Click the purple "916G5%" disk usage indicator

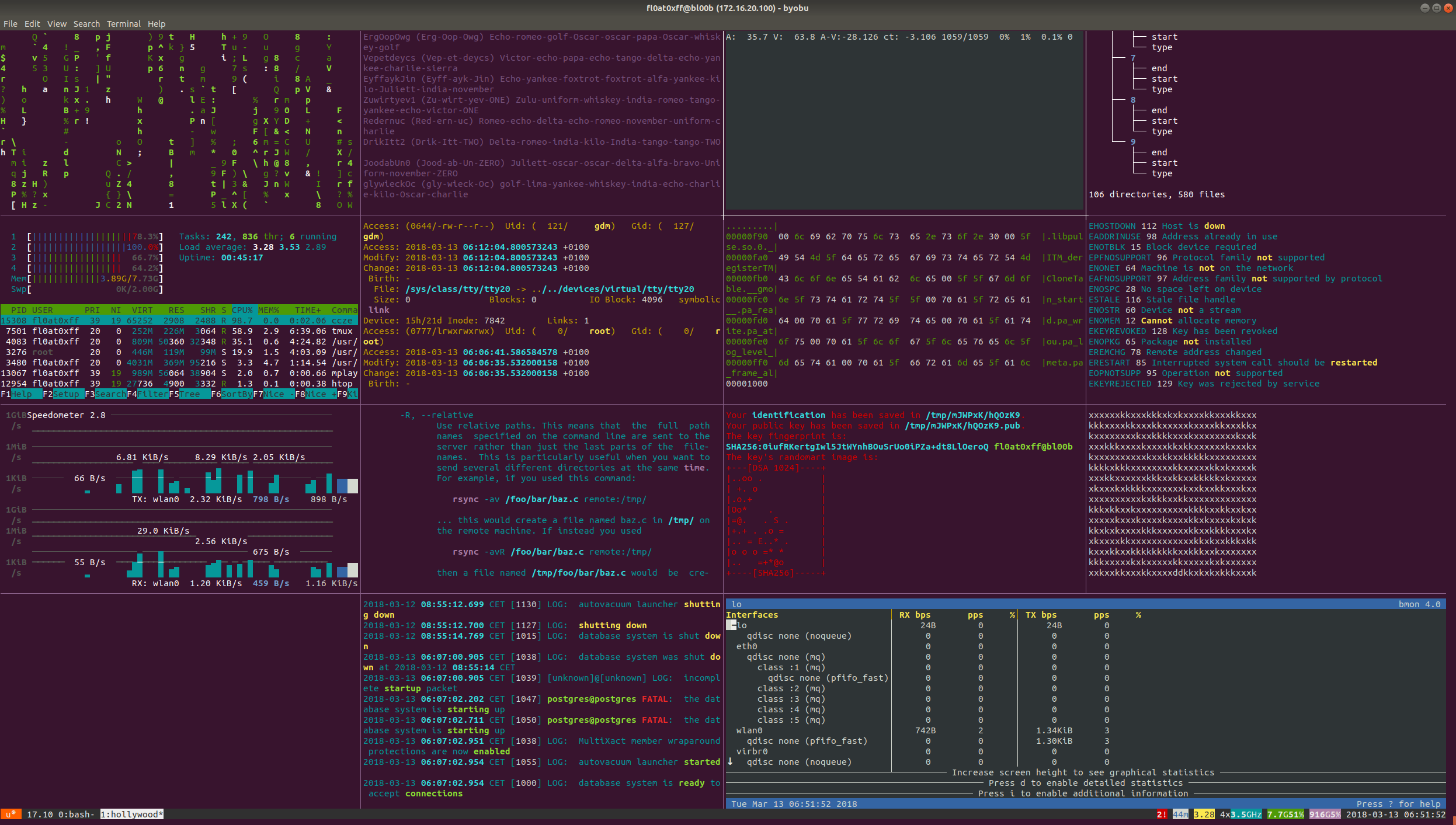pyautogui.click(x=1325, y=814)
